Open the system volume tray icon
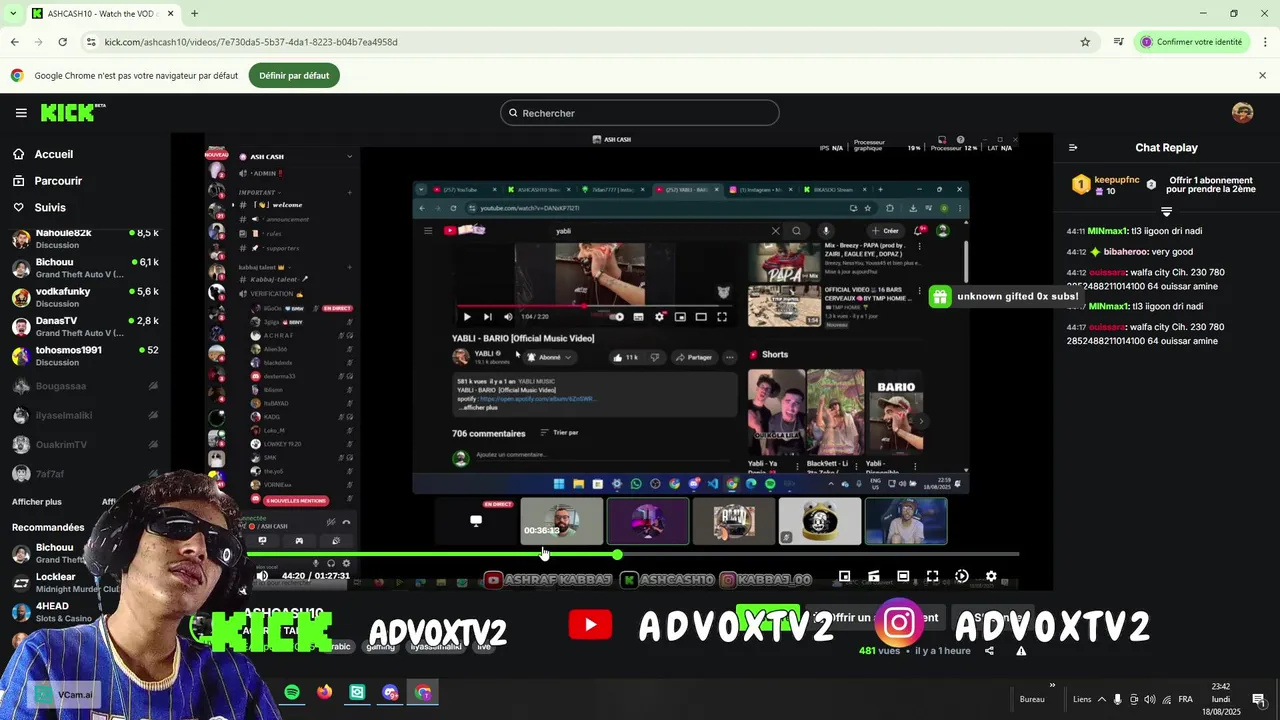1280x720 pixels. click(1149, 700)
